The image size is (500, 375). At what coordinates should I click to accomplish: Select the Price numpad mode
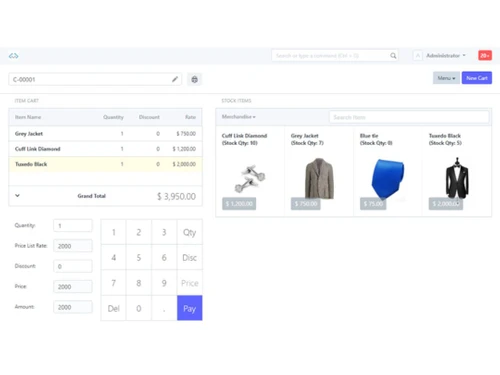point(190,283)
